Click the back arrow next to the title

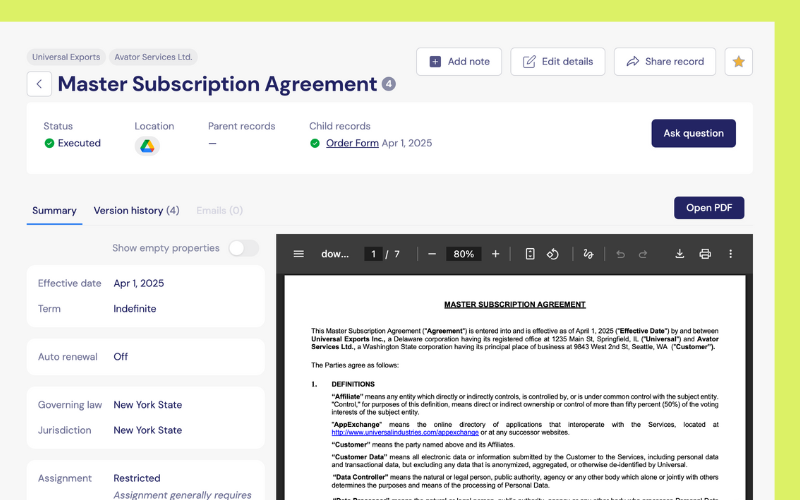(x=39, y=84)
